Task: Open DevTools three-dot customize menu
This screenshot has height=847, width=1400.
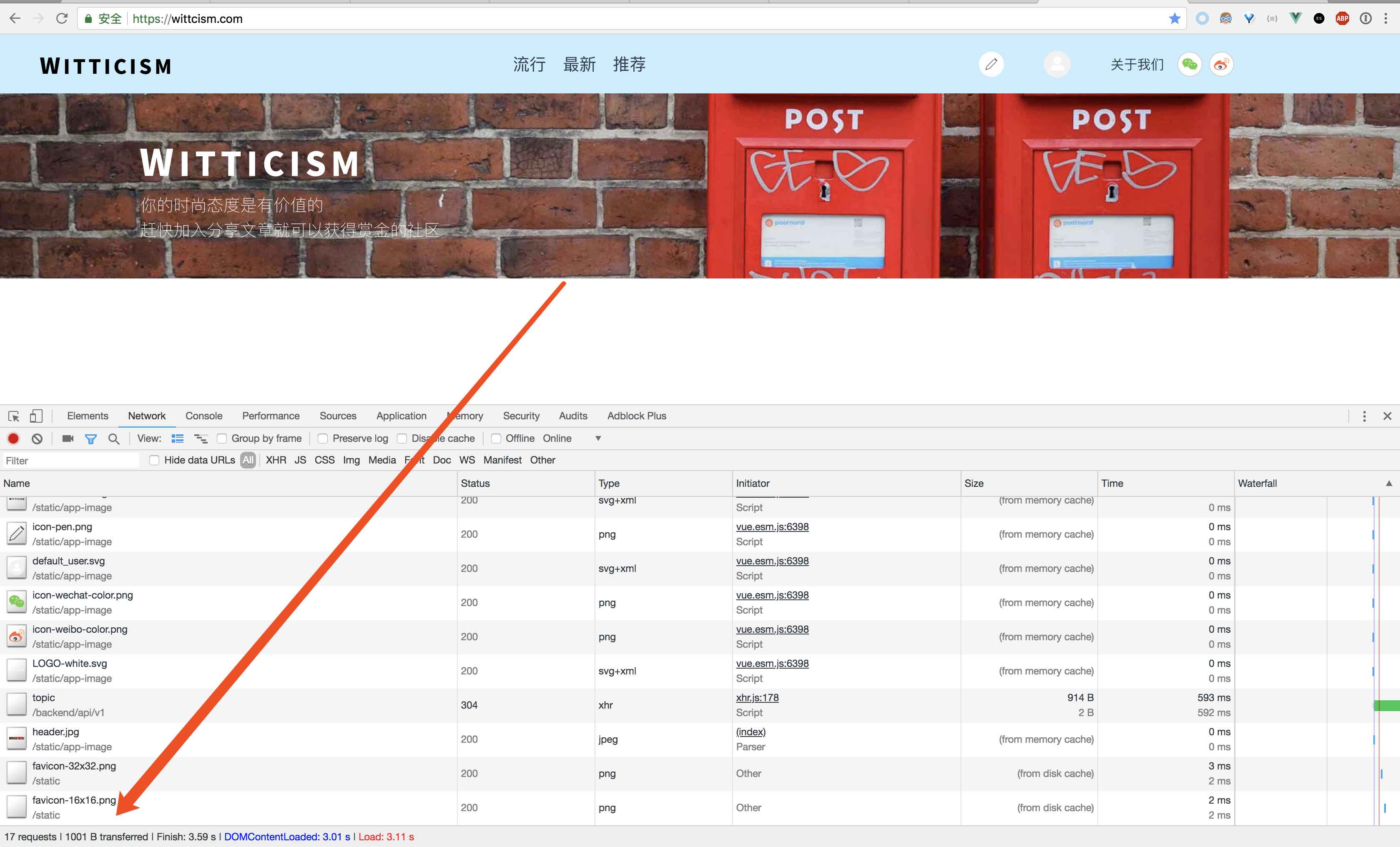Action: click(1364, 416)
